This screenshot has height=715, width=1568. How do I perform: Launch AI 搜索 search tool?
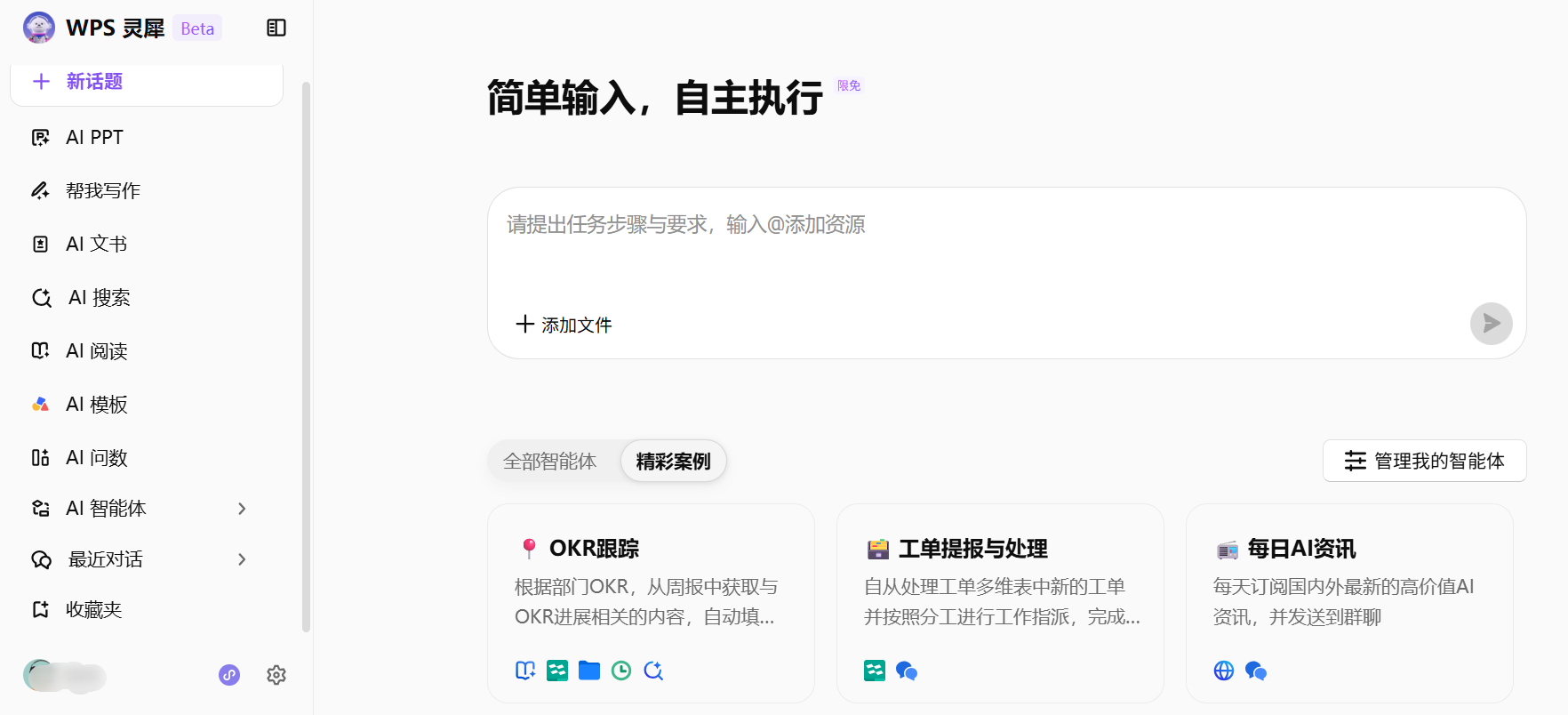pyautogui.click(x=99, y=298)
